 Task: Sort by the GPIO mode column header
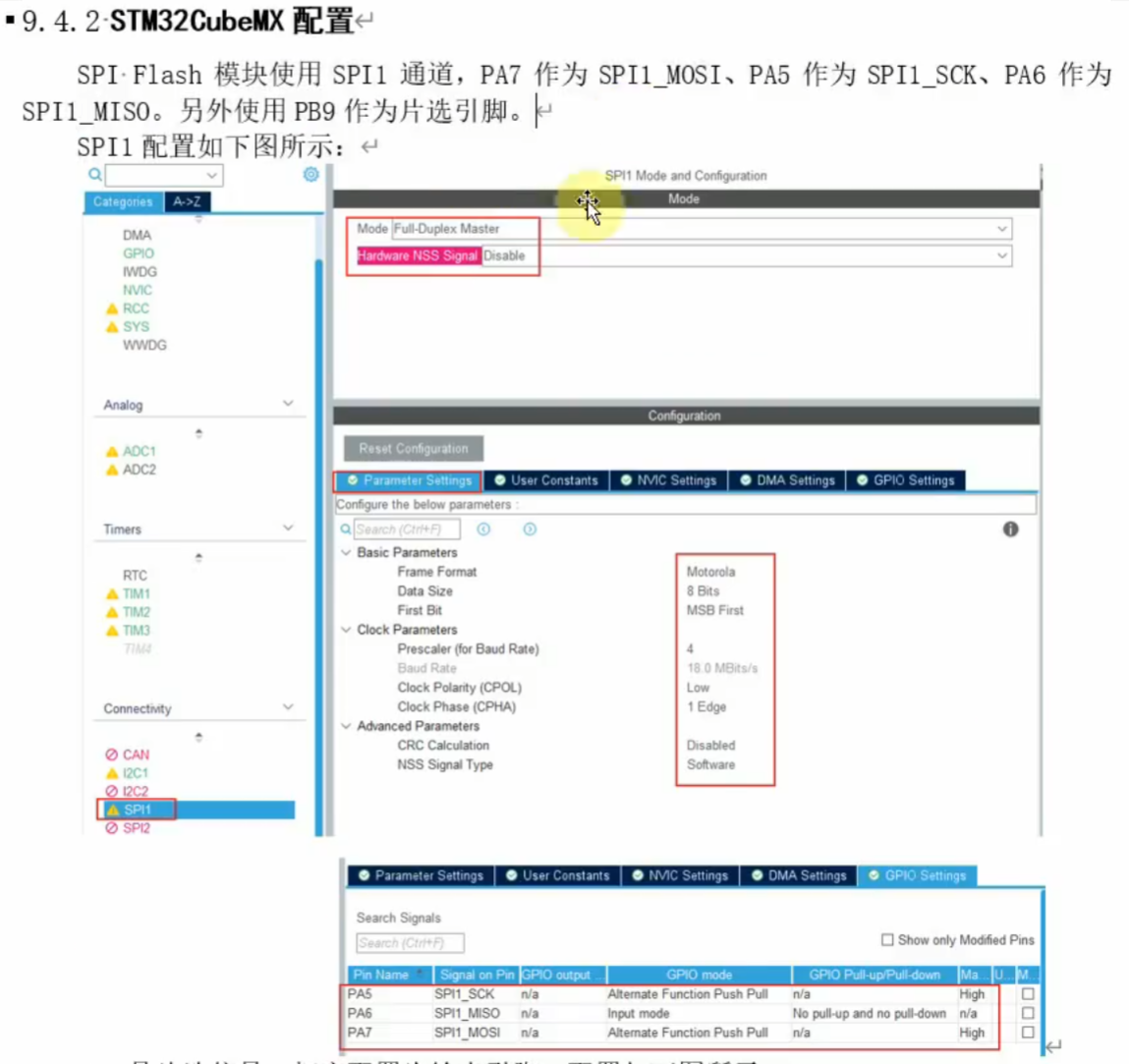(699, 975)
